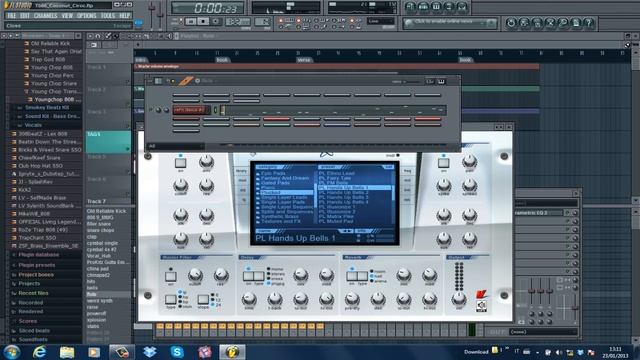The width and height of the screenshot is (640, 360).
Task: Select the Old Reliable Kick pattern in playlist list
Action: (106, 211)
